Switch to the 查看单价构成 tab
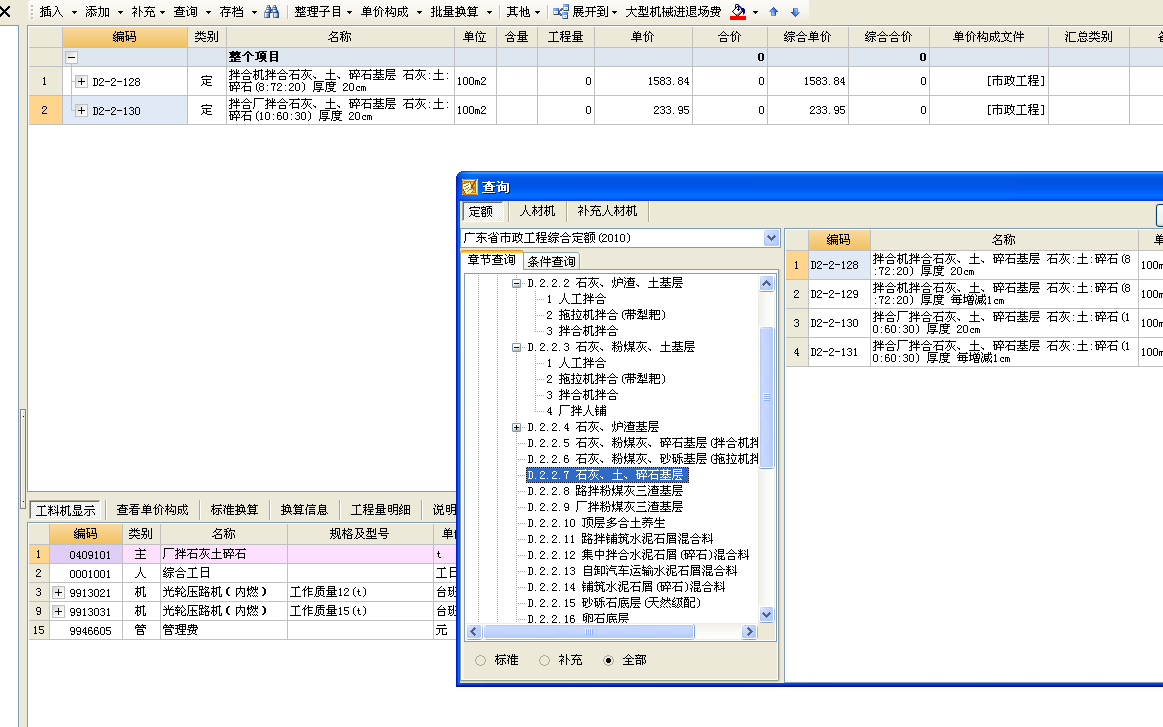Viewport: 1163px width, 727px height. pos(152,510)
